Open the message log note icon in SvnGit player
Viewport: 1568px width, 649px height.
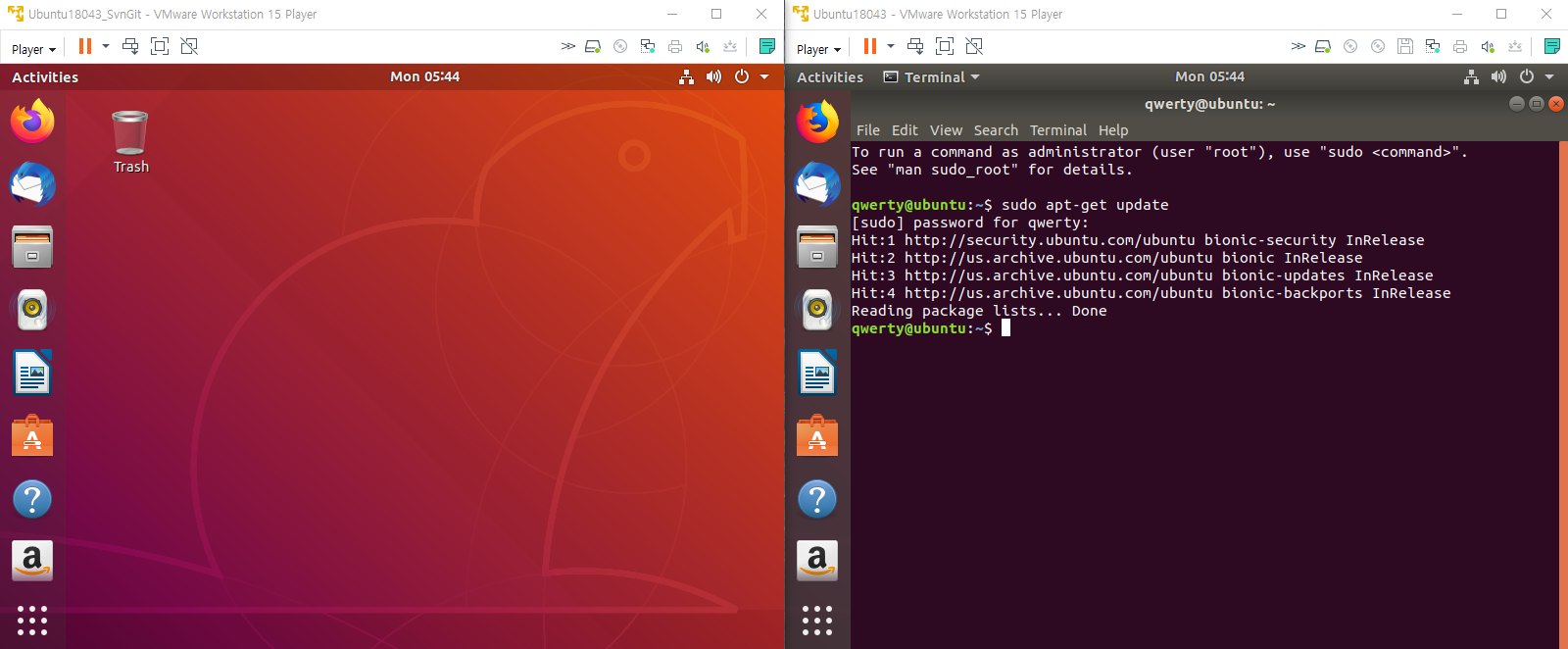pos(767,46)
